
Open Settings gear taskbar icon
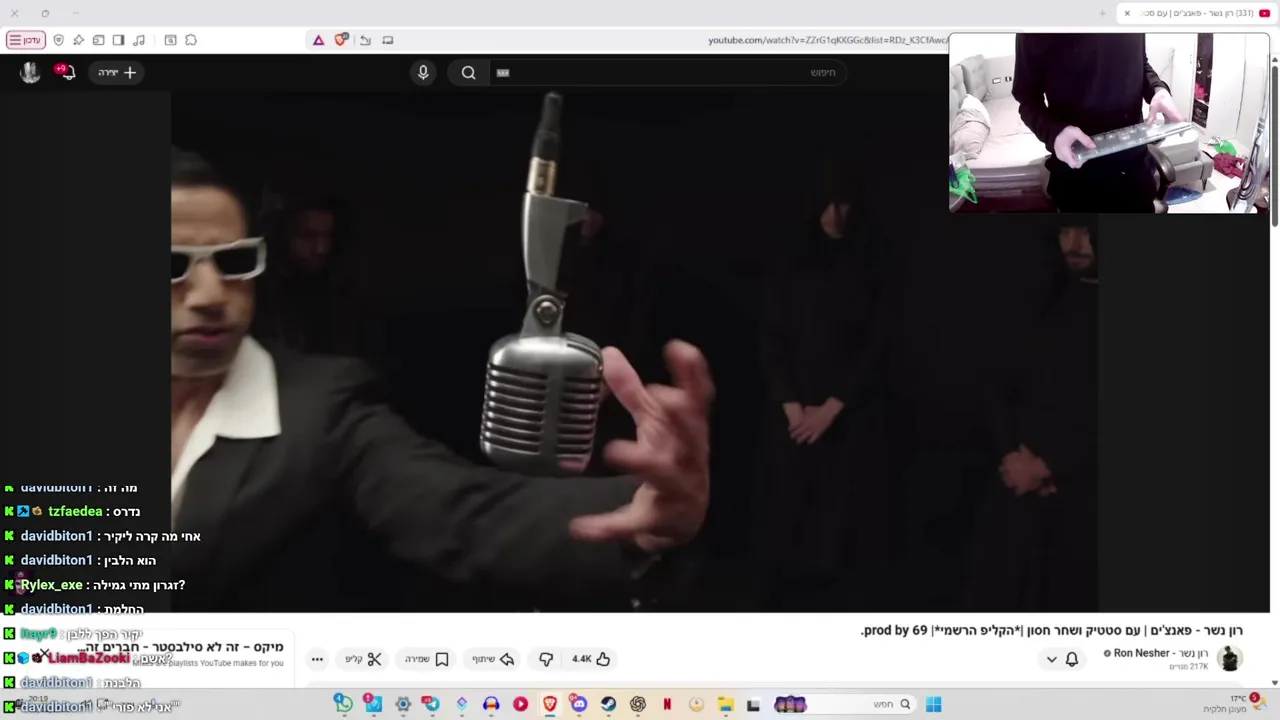click(x=403, y=704)
